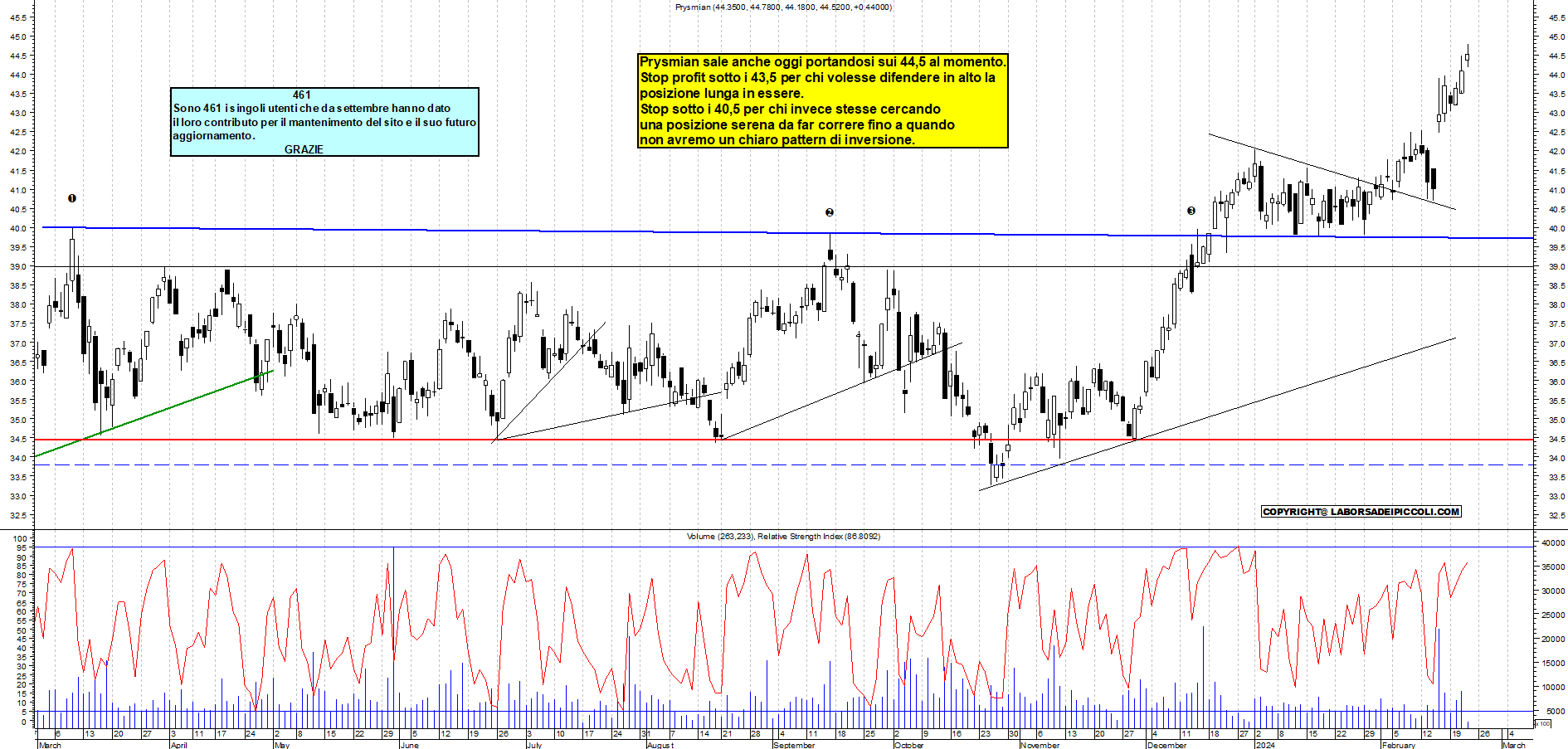Click the 'December' label on the time axis

(1166, 745)
